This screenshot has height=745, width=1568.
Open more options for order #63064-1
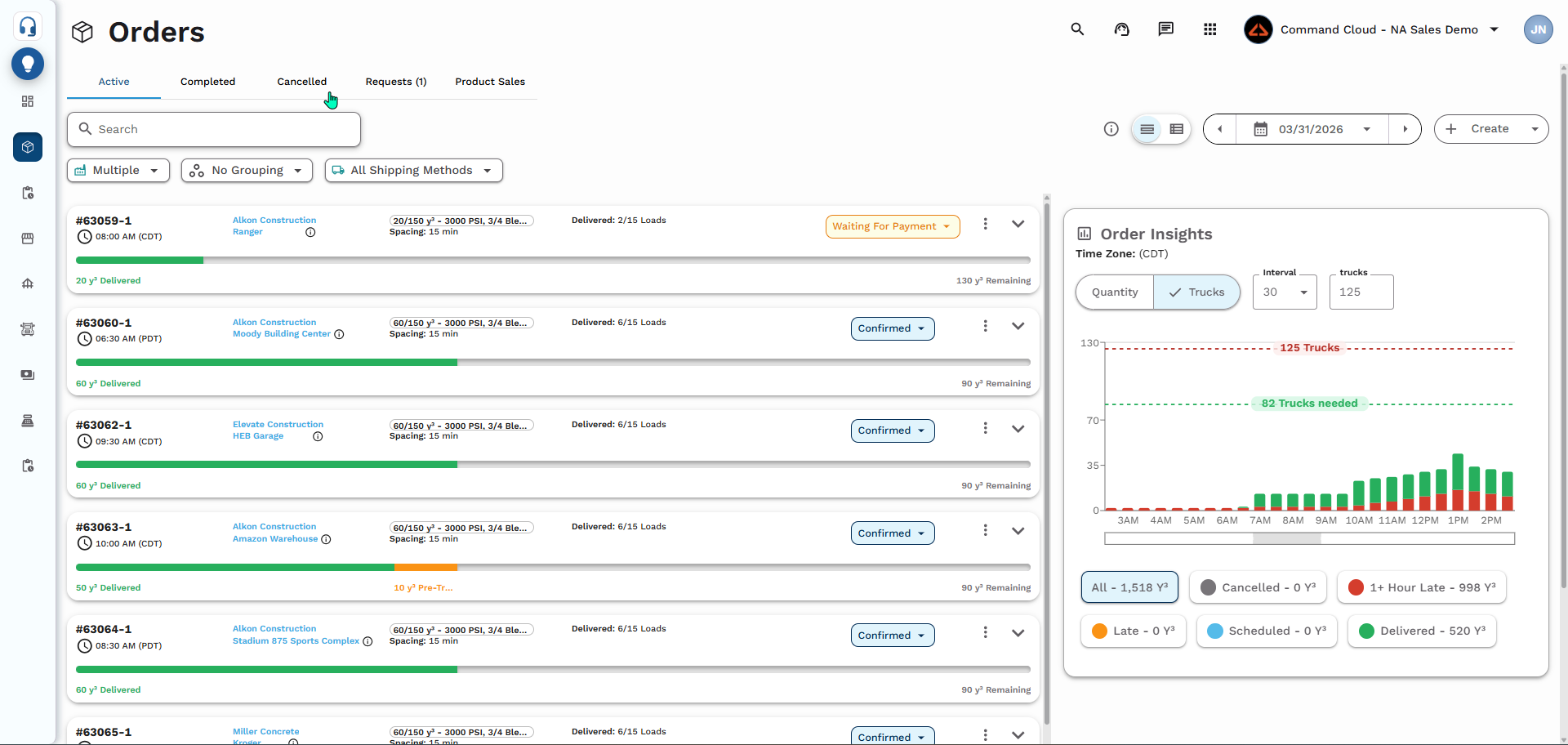pyautogui.click(x=986, y=632)
